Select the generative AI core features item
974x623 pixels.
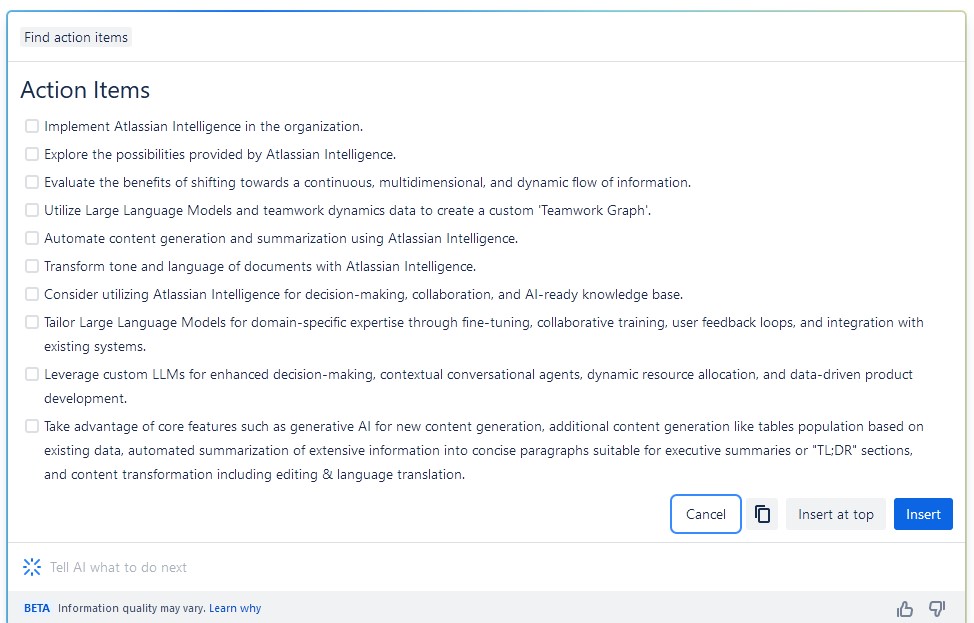point(31,425)
